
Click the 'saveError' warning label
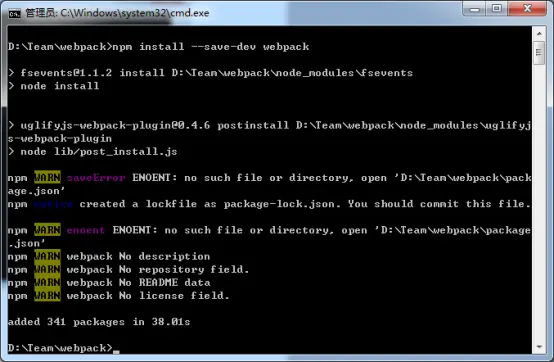click(x=96, y=178)
